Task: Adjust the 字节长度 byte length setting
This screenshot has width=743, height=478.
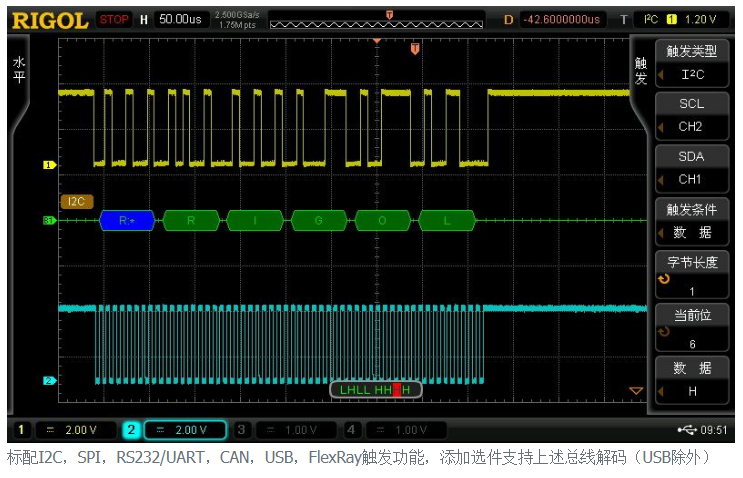Action: [692, 274]
